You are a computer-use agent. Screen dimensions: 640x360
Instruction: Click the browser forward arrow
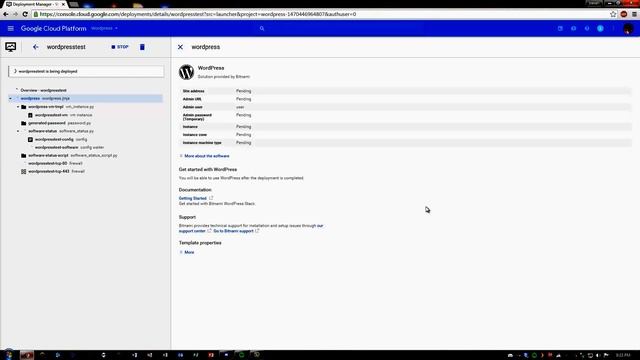click(x=15, y=14)
